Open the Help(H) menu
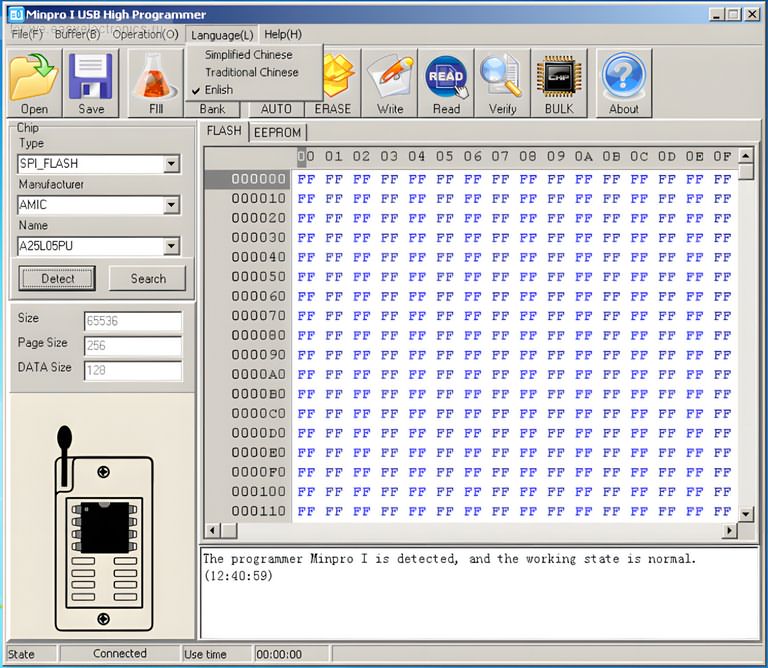The width and height of the screenshot is (768, 668). [x=283, y=34]
